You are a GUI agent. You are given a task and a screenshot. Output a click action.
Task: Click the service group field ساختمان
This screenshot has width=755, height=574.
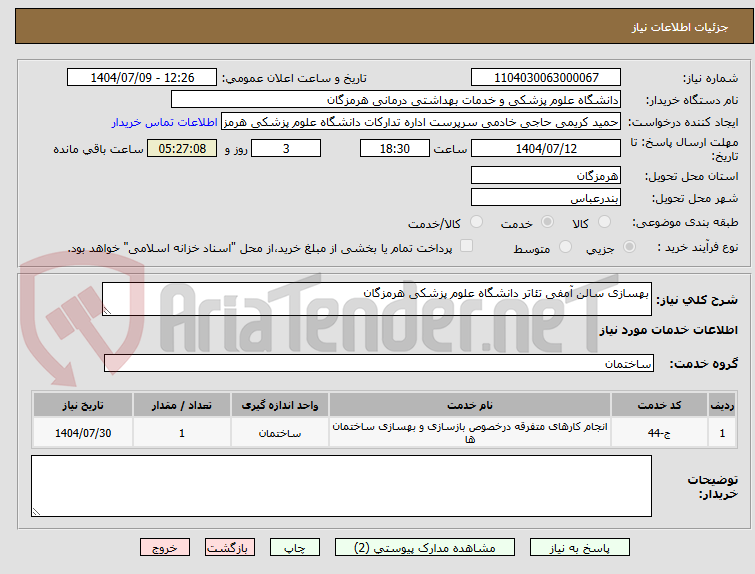(x=379, y=363)
